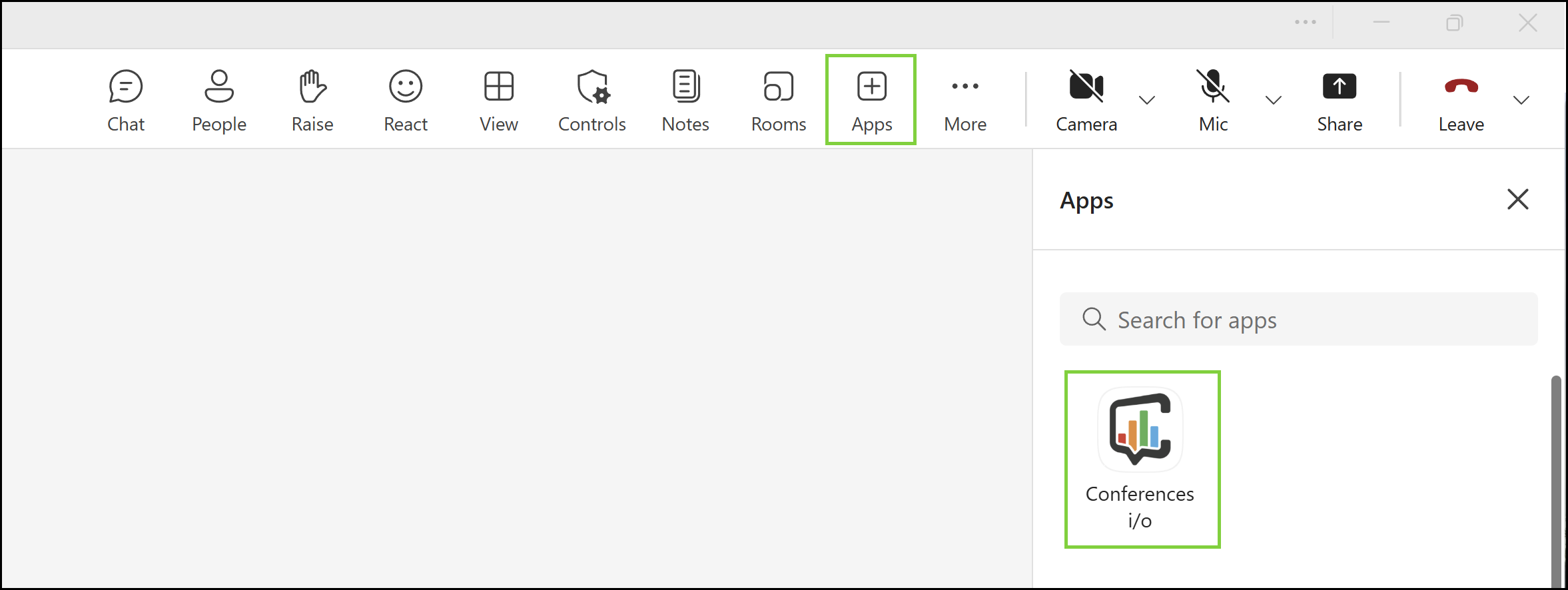
Task: Turn on the Camera
Action: pos(1086,101)
